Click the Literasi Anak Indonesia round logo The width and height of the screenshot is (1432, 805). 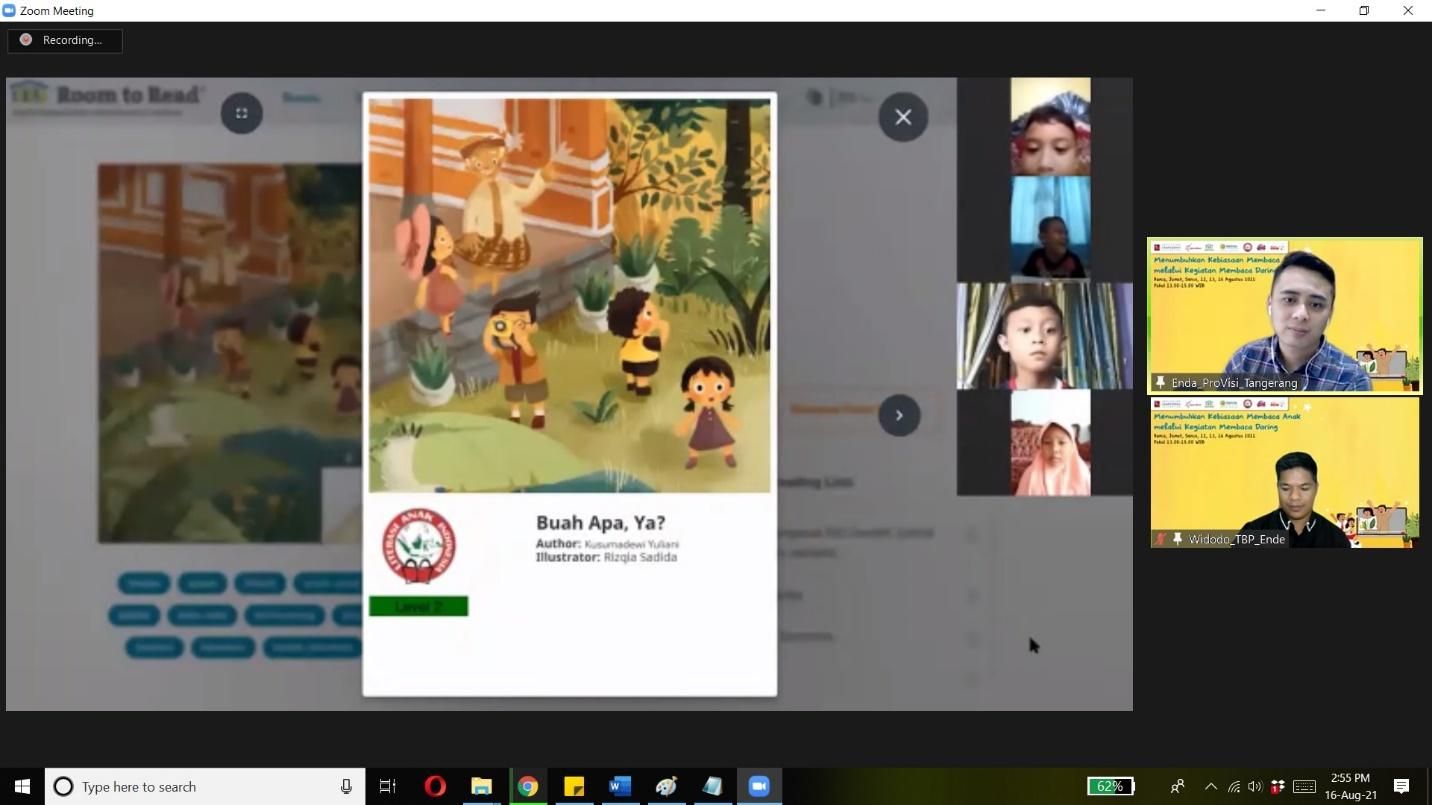[419, 546]
